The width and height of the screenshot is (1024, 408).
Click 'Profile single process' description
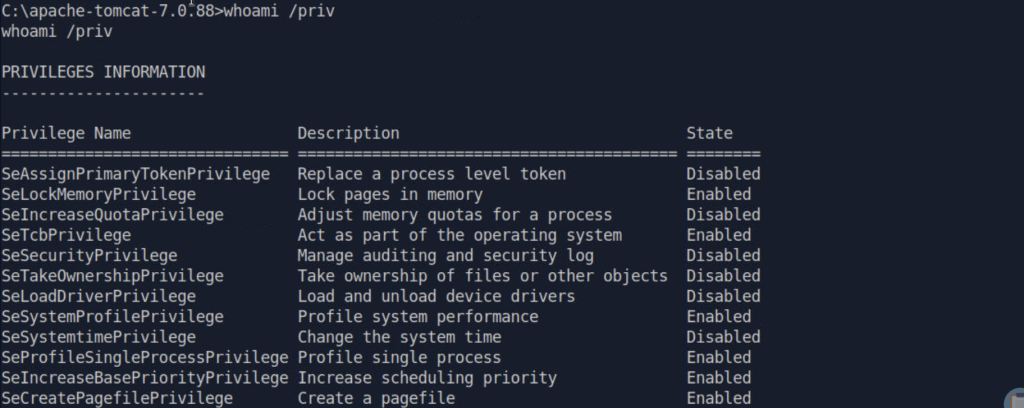pos(399,358)
